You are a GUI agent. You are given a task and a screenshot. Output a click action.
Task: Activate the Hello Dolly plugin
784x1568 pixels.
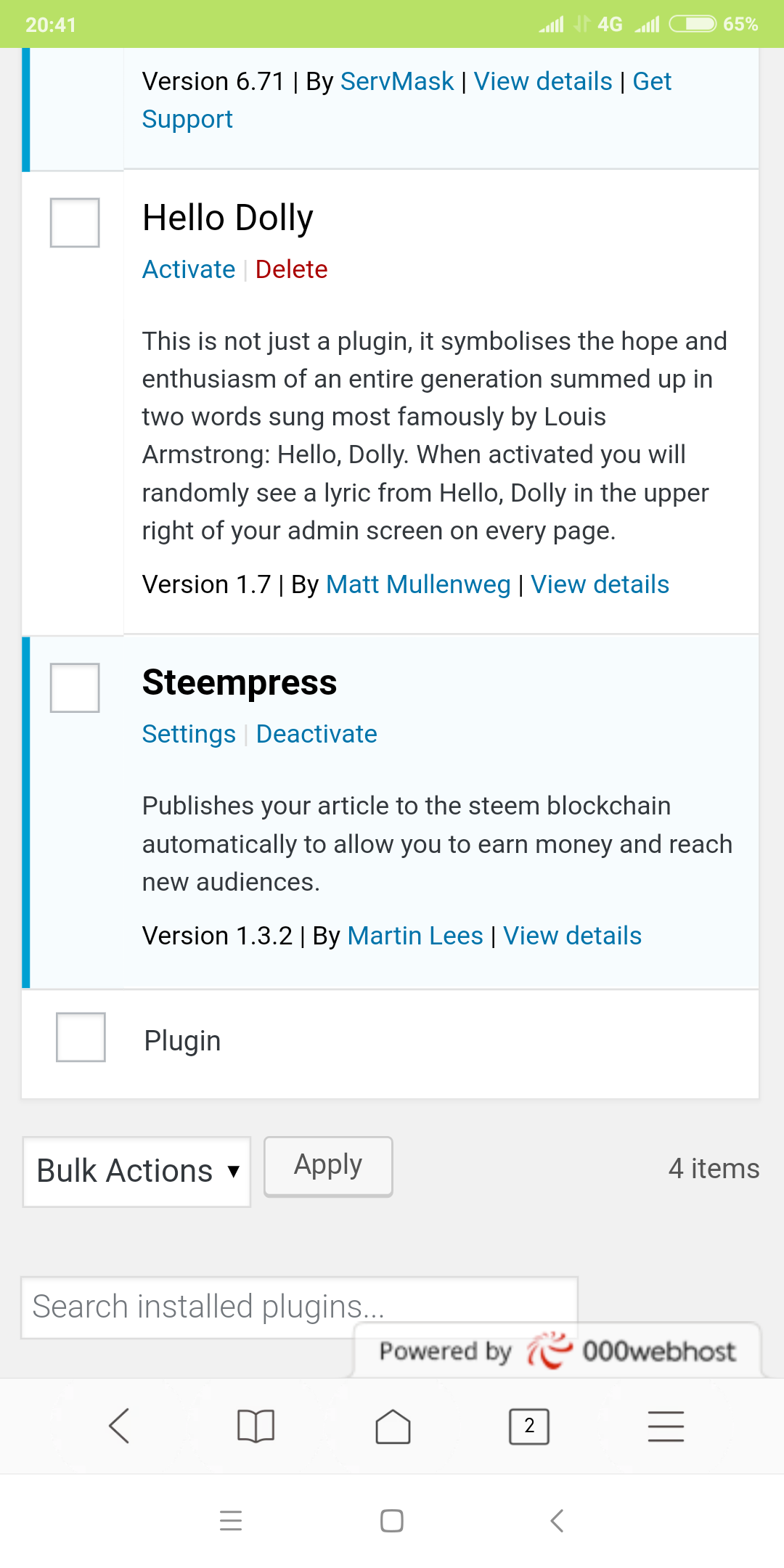coord(189,269)
